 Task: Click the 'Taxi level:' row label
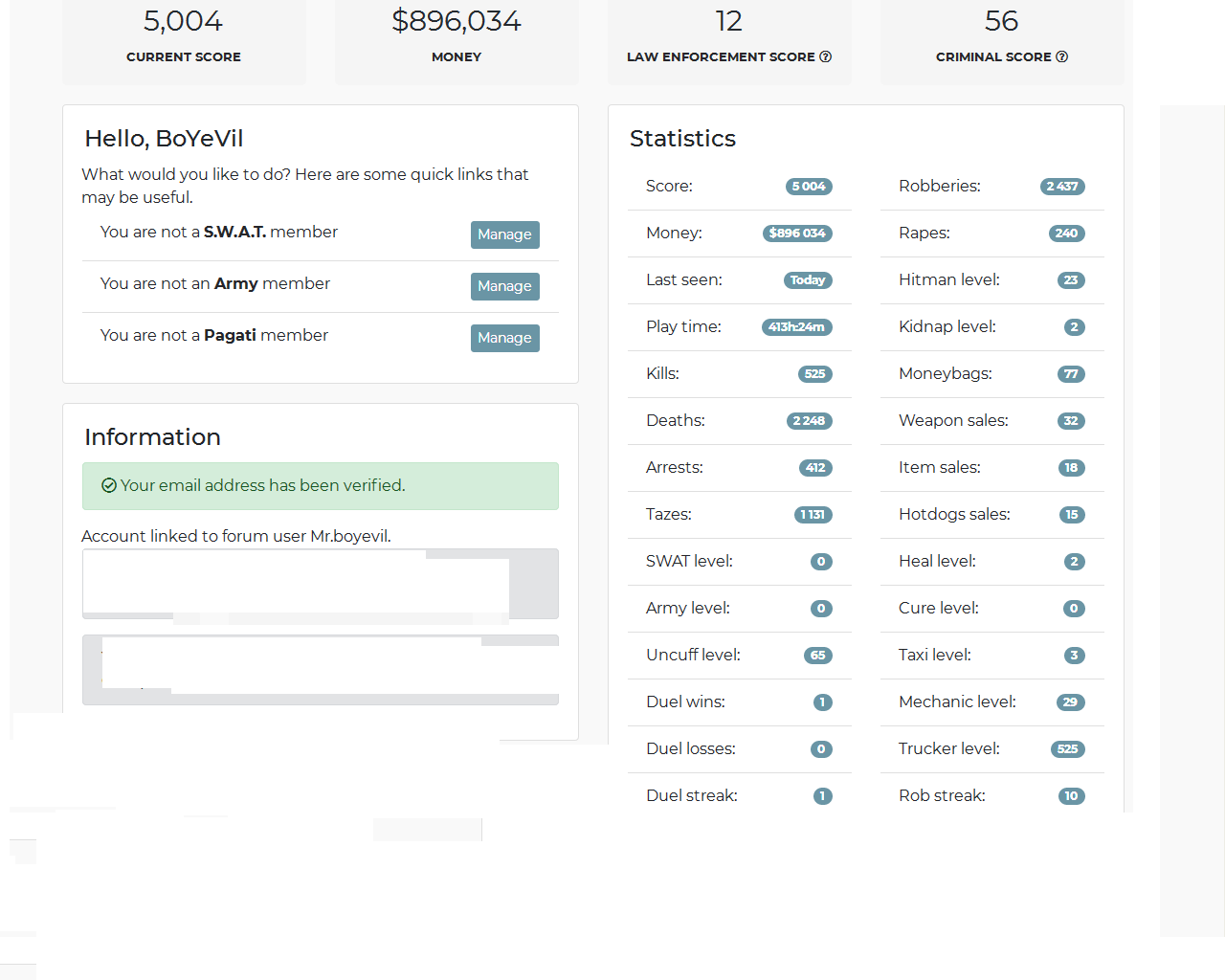click(x=935, y=655)
